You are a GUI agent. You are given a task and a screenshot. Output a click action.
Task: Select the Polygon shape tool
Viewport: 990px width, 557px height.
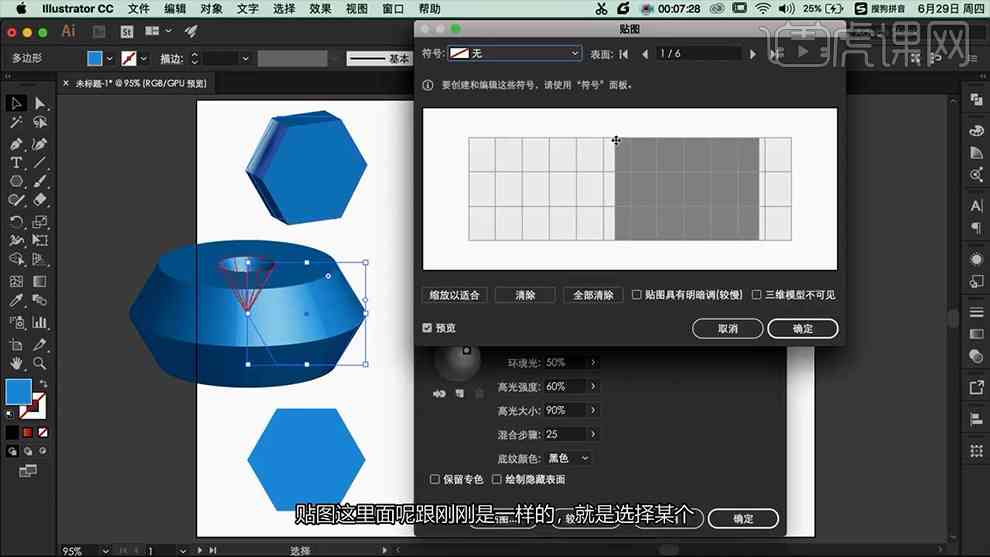[16, 181]
